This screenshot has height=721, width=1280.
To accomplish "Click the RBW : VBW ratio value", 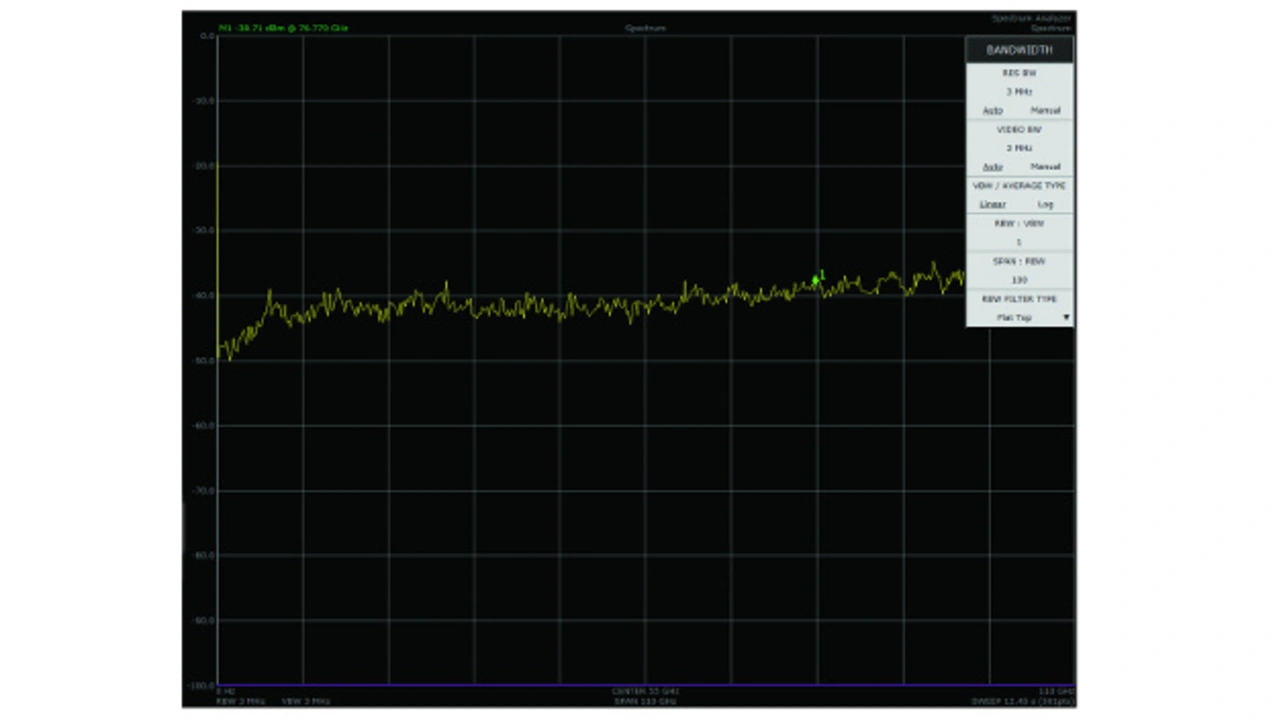I will pyautogui.click(x=1019, y=242).
